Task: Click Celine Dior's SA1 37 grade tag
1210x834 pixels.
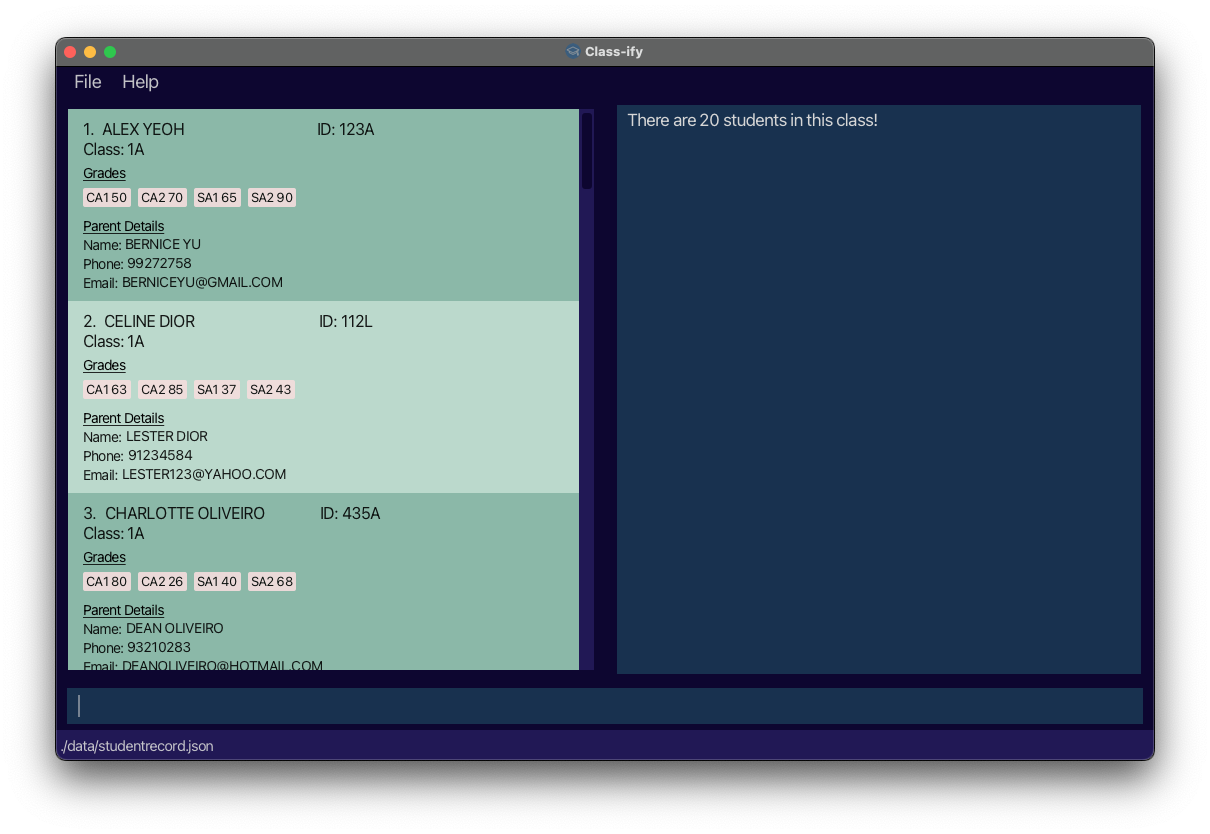Action: point(217,390)
